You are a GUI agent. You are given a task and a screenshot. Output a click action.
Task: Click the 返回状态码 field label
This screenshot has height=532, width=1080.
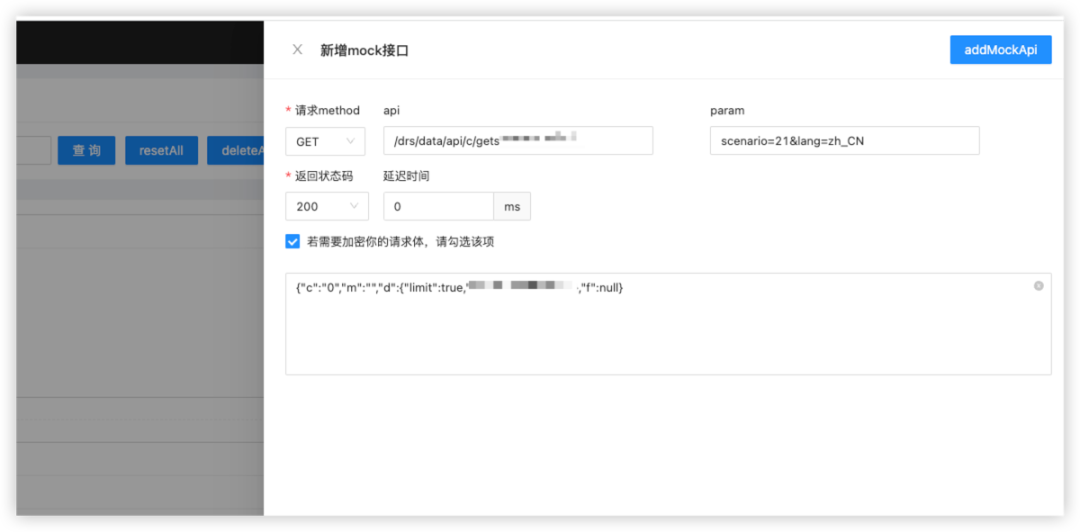coord(324,176)
